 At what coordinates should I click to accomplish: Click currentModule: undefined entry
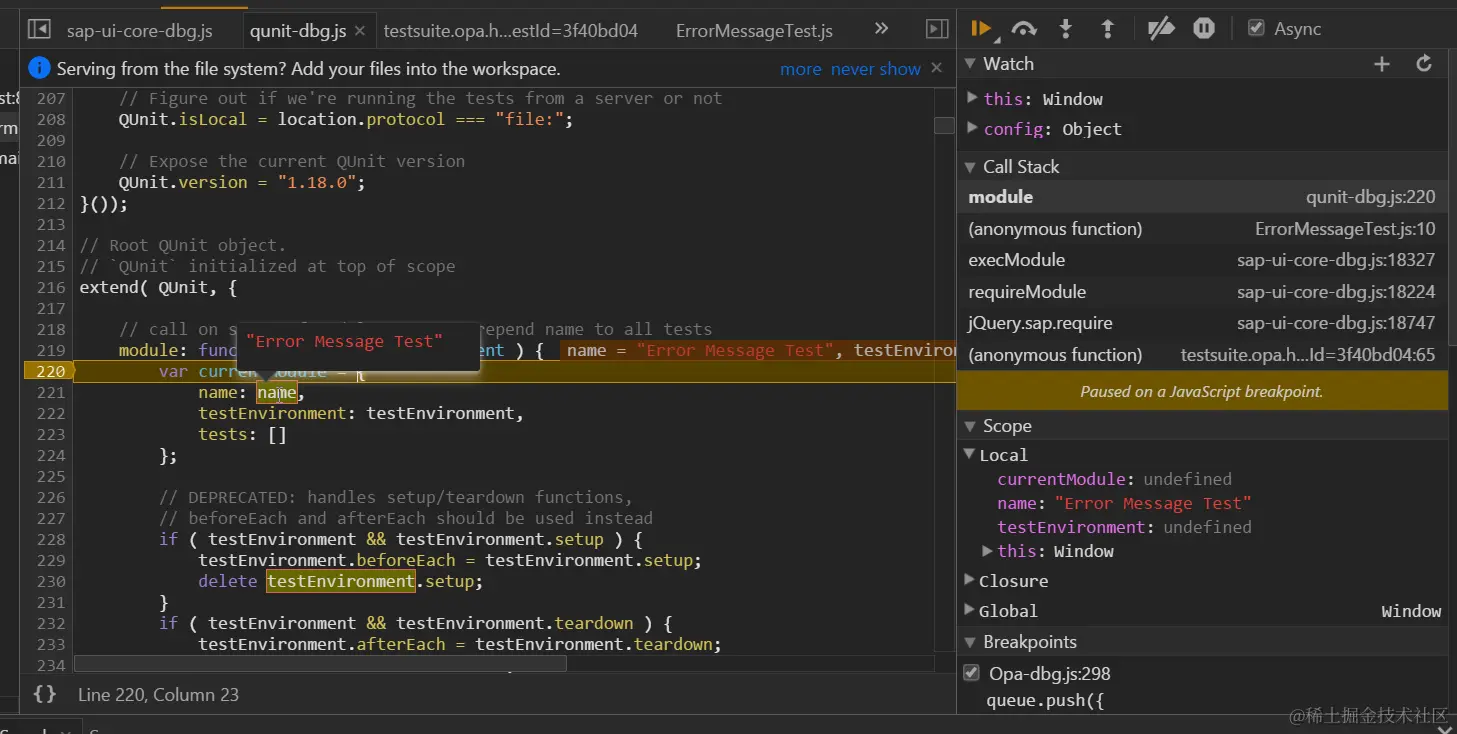click(1114, 479)
